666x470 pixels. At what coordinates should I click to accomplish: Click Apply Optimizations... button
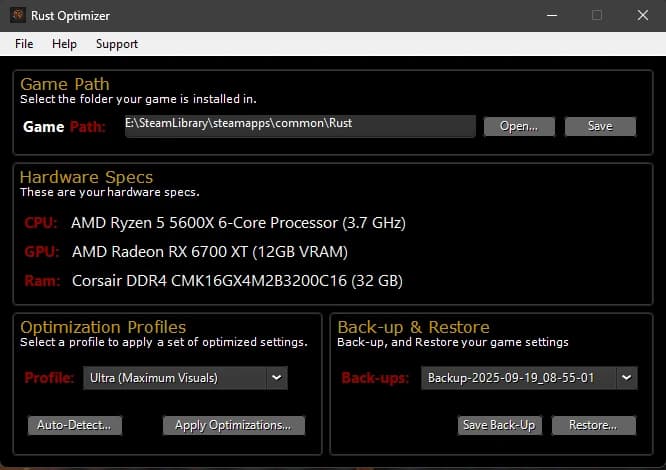click(x=234, y=425)
